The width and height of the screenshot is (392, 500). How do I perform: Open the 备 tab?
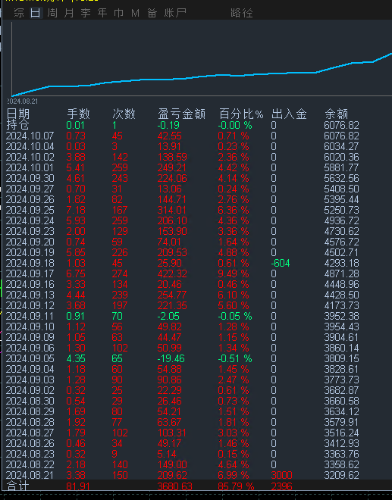(152, 13)
